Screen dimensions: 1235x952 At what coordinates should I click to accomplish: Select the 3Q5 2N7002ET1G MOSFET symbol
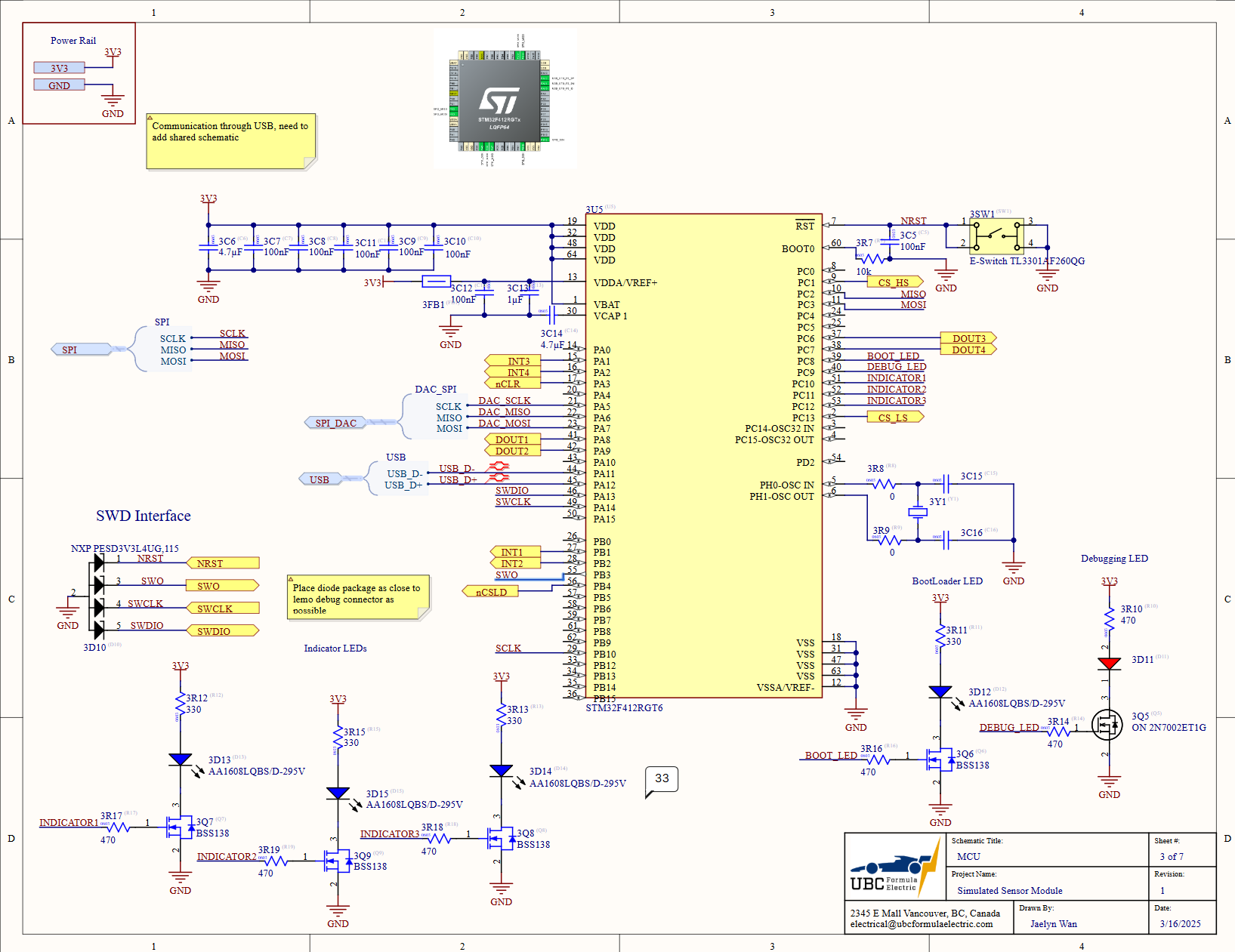tap(1107, 726)
